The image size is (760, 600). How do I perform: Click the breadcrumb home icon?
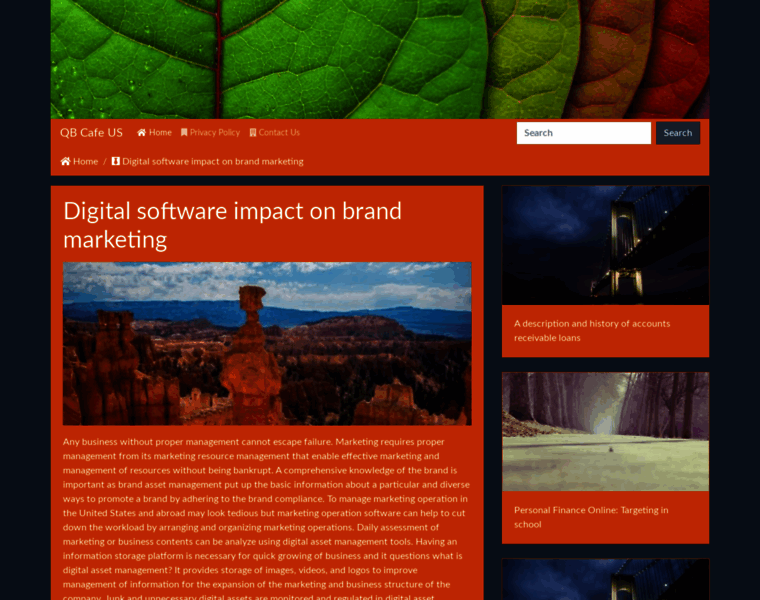[65, 161]
